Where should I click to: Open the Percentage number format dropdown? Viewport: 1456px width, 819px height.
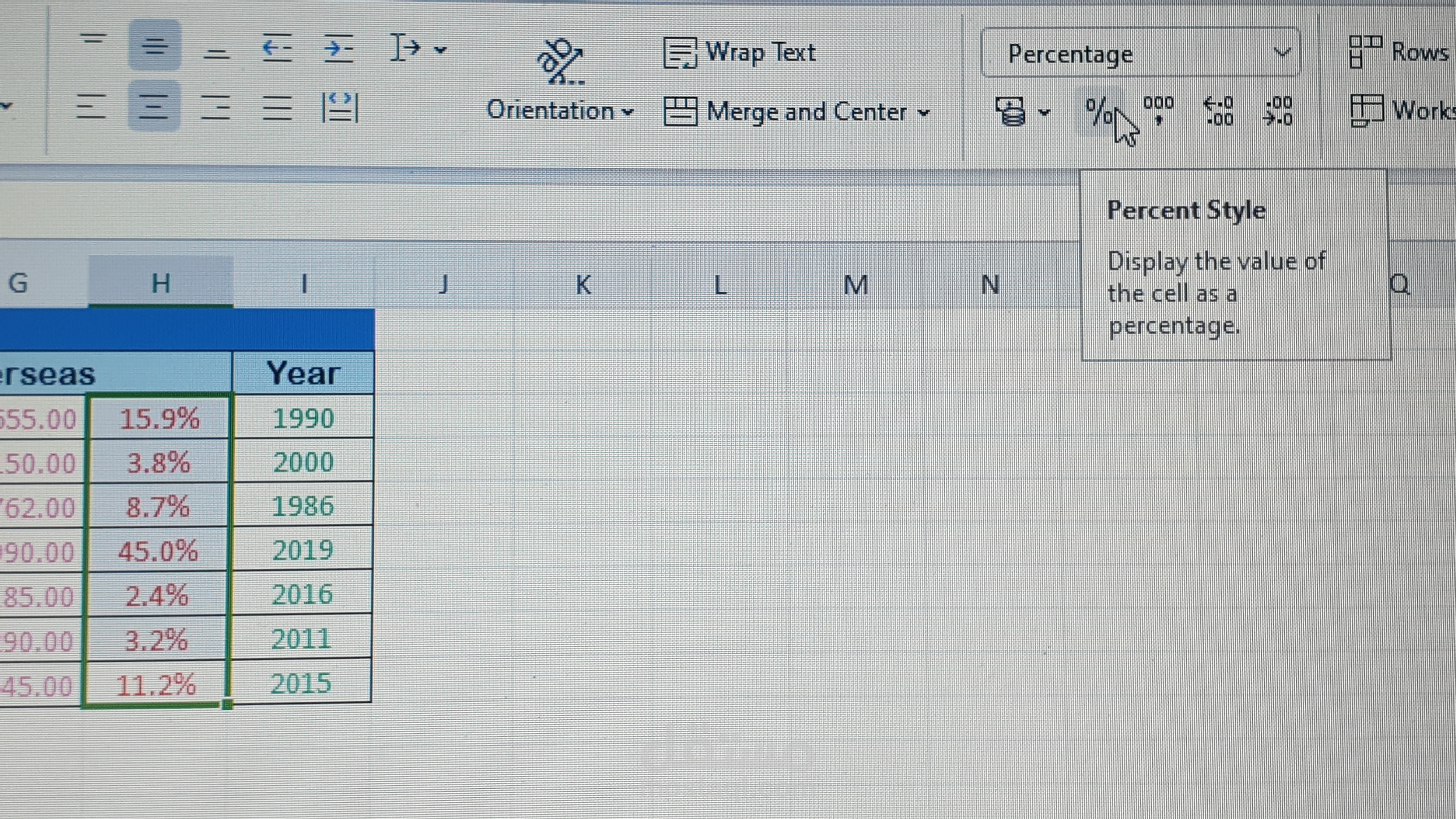point(1282,53)
